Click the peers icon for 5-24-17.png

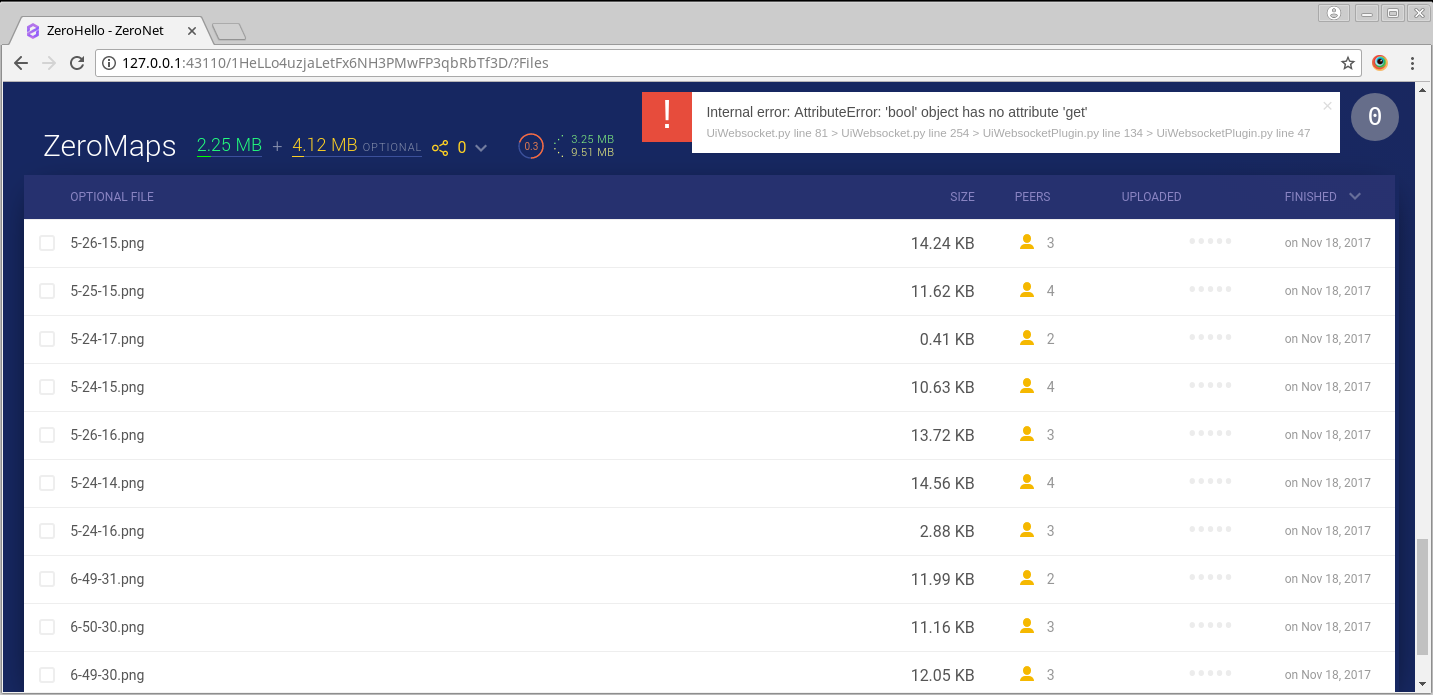coord(1026,338)
